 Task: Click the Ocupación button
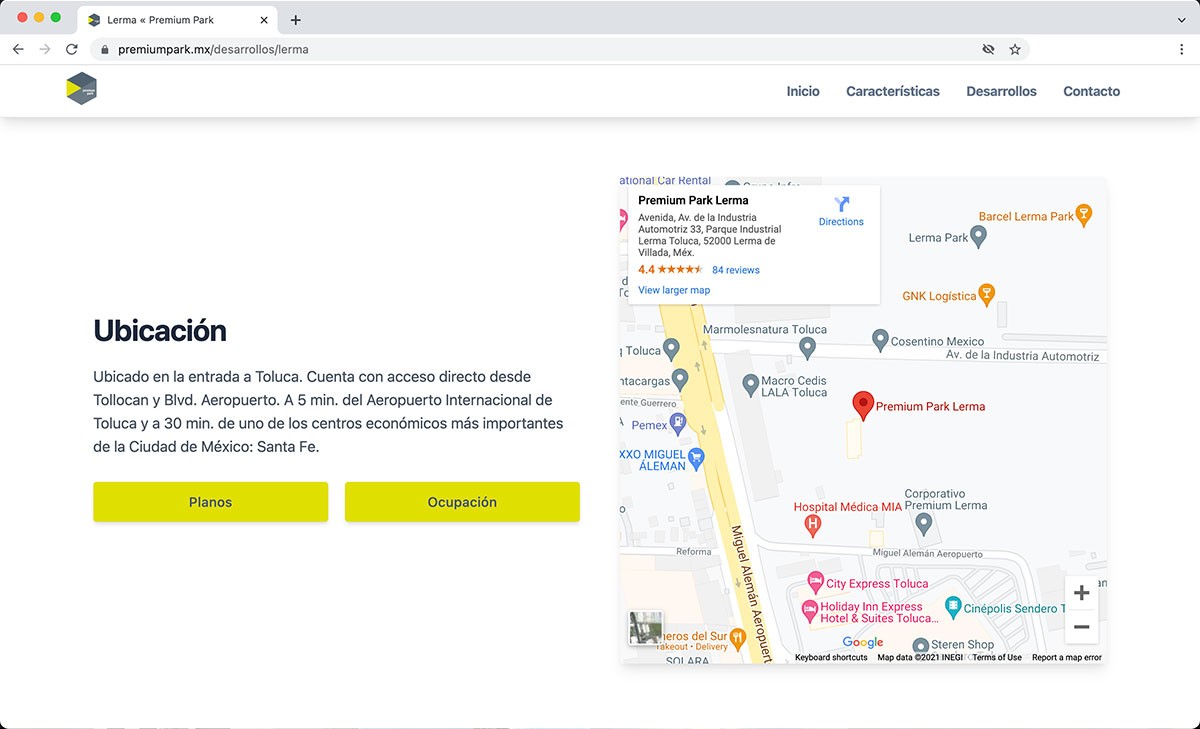(462, 502)
